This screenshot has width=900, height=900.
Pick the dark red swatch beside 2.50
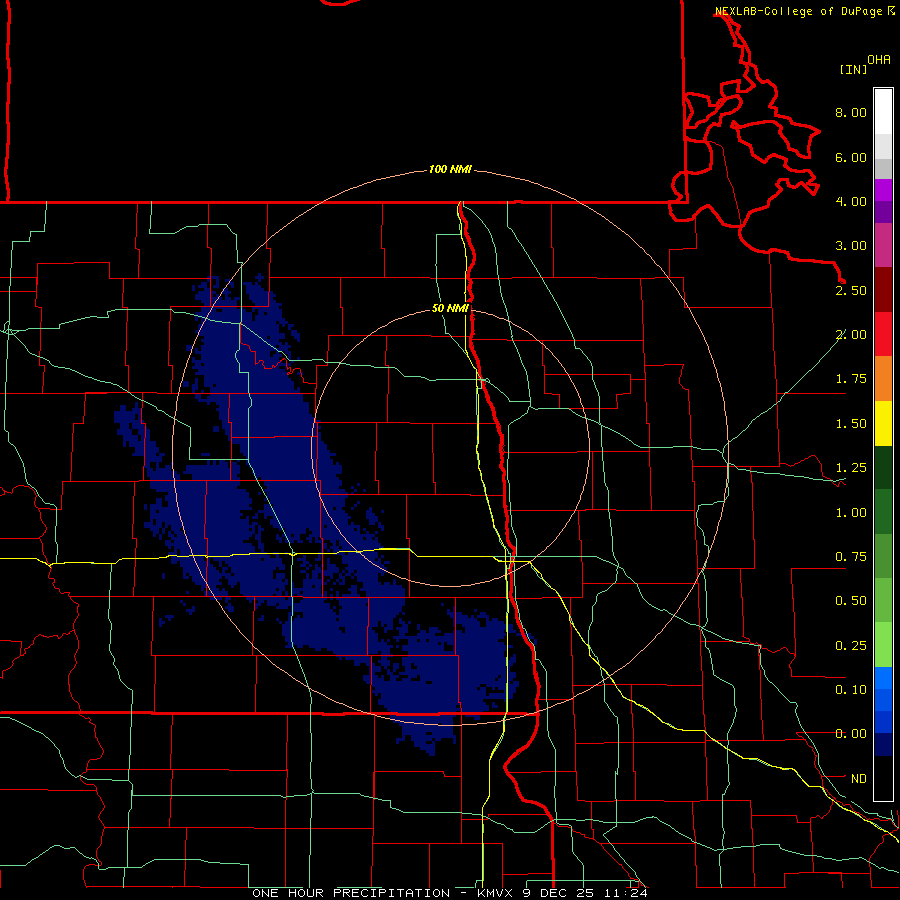(x=883, y=290)
